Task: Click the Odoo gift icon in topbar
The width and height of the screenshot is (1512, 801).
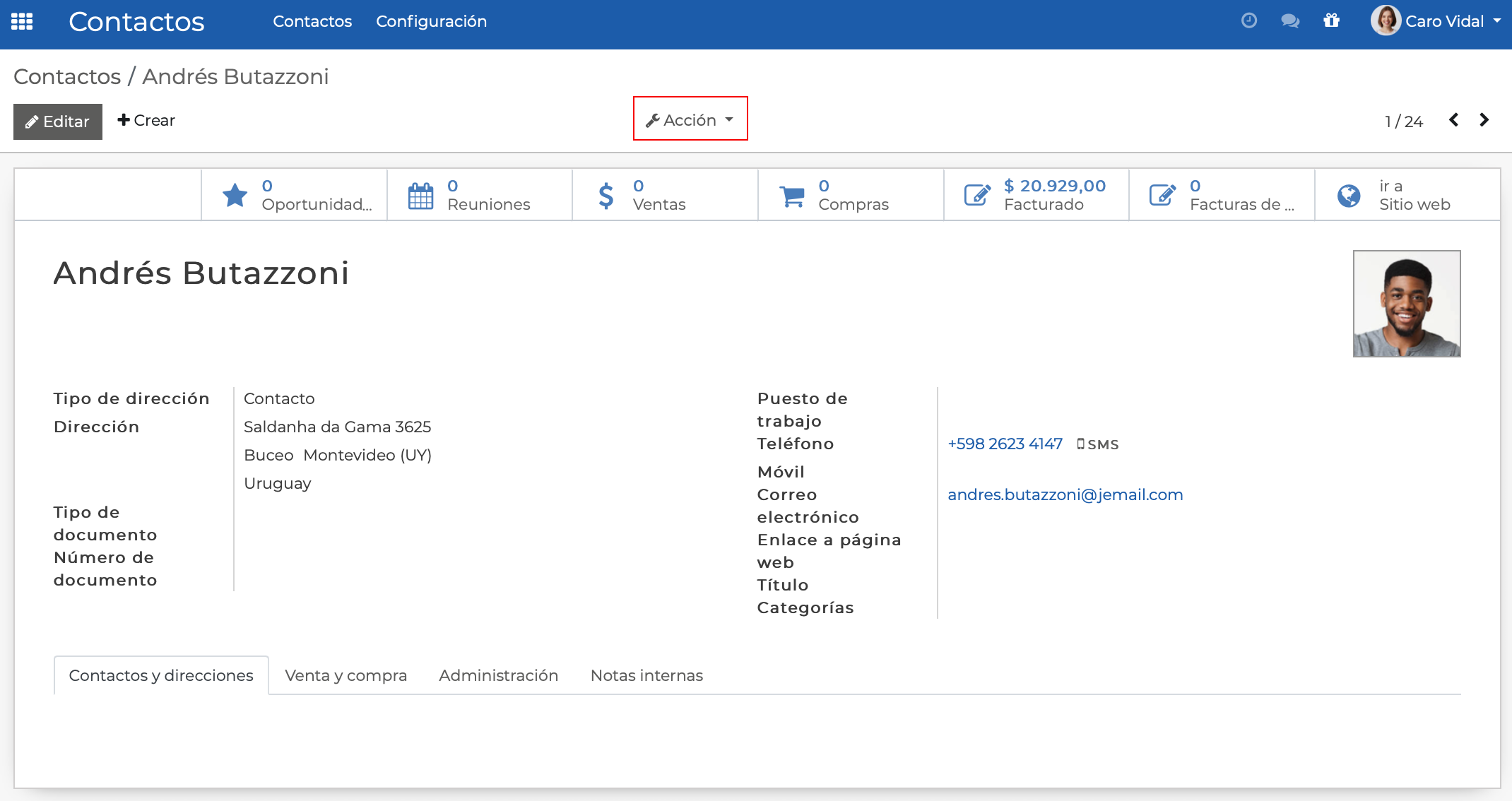Action: pos(1332,21)
